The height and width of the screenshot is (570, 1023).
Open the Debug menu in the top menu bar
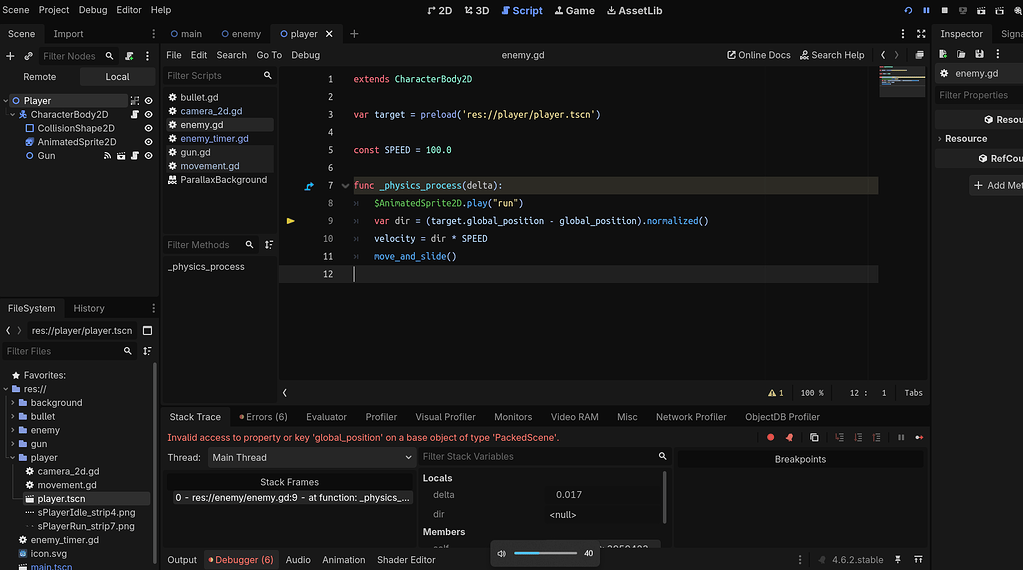93,10
